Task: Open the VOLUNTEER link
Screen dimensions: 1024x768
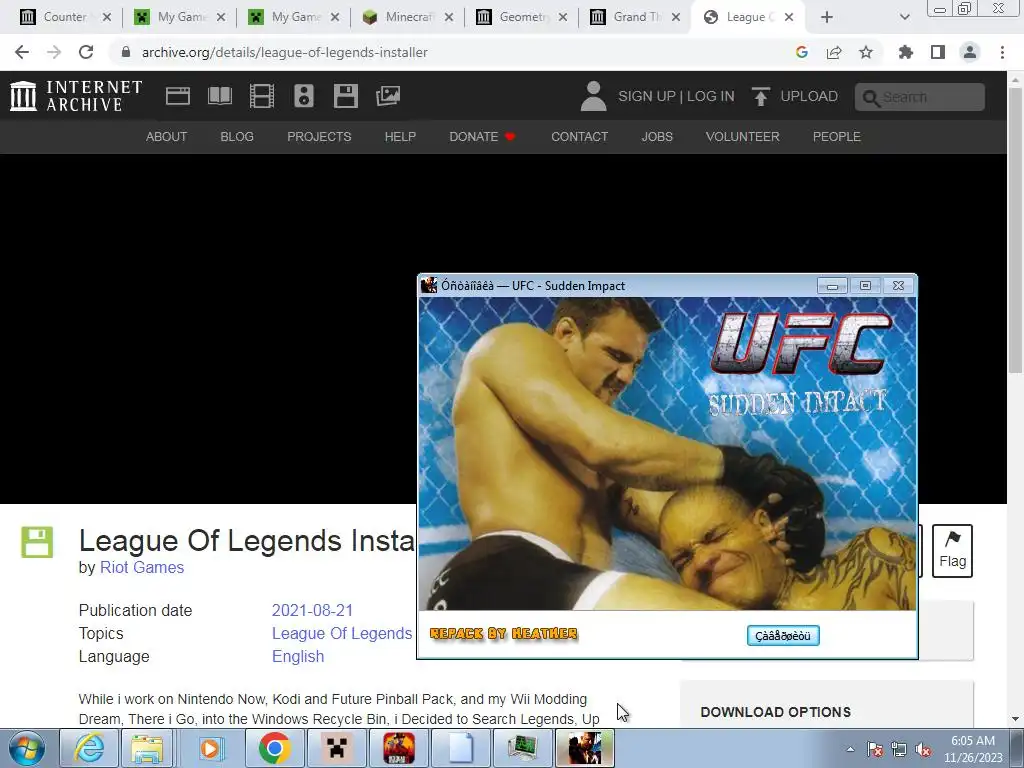Action: (743, 136)
